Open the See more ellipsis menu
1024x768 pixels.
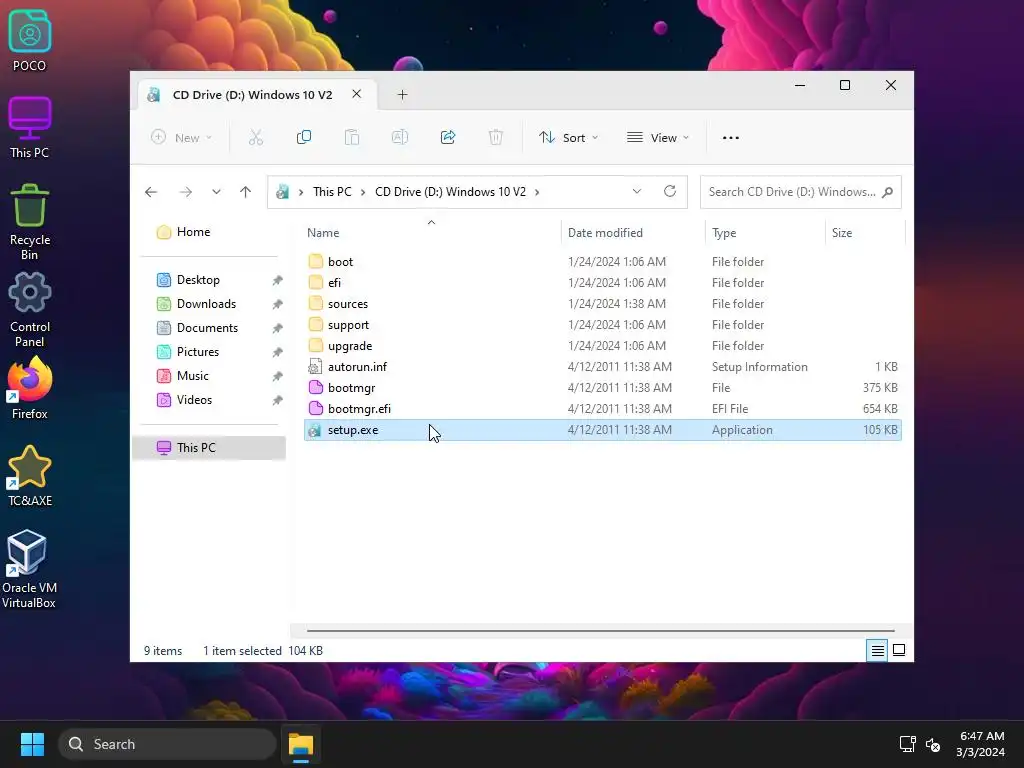click(731, 138)
